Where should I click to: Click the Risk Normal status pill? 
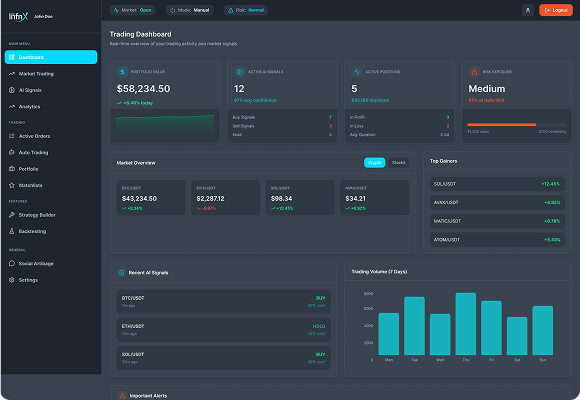pos(246,10)
